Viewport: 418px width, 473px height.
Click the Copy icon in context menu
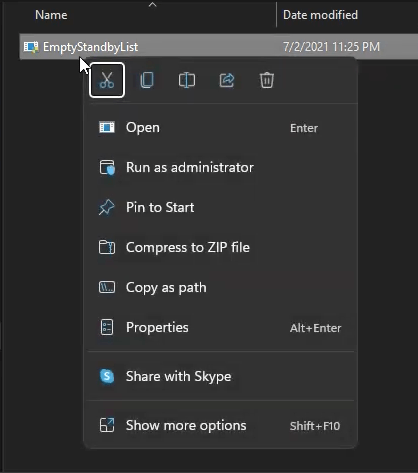[x=147, y=80]
